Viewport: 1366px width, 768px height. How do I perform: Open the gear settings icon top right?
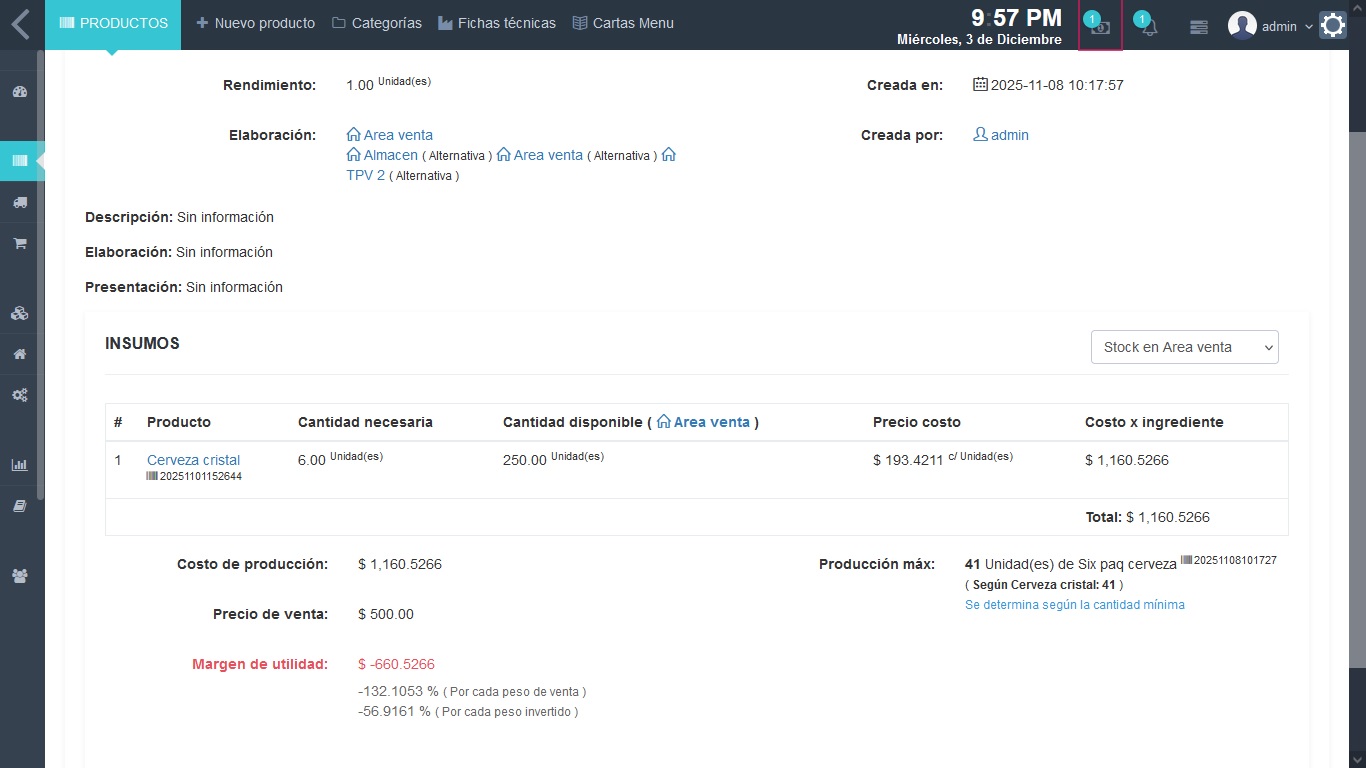(x=1333, y=25)
